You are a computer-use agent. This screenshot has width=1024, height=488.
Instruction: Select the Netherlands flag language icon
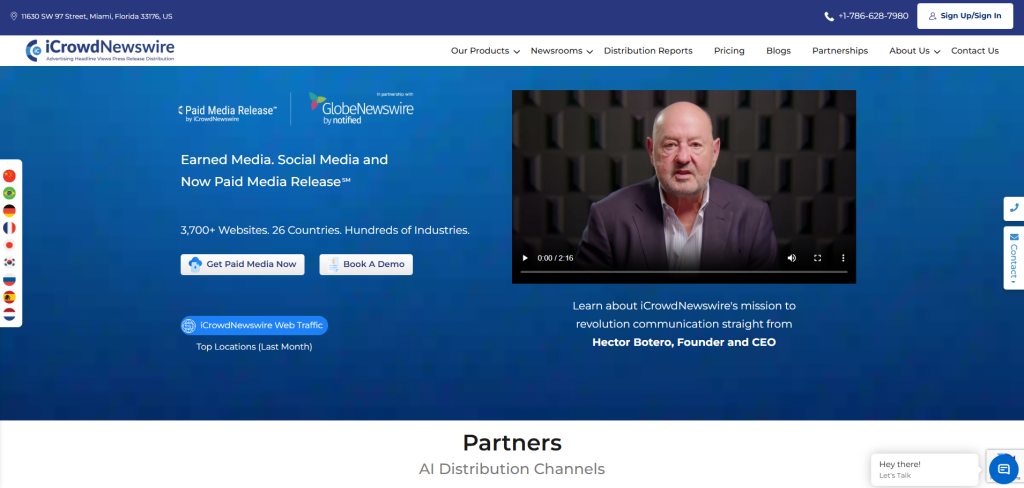click(9, 314)
